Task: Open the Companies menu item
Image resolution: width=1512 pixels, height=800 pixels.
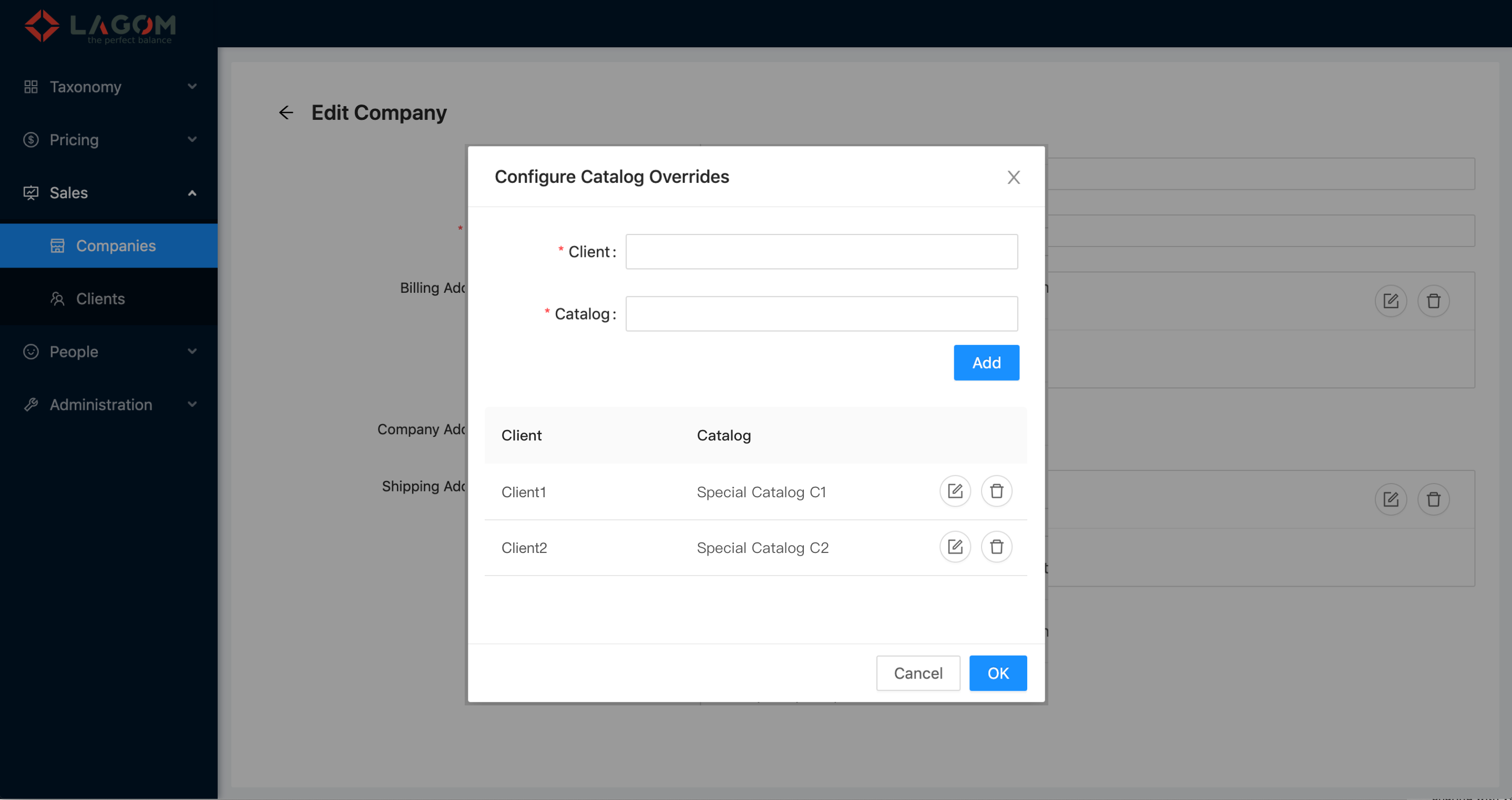Action: (x=116, y=245)
